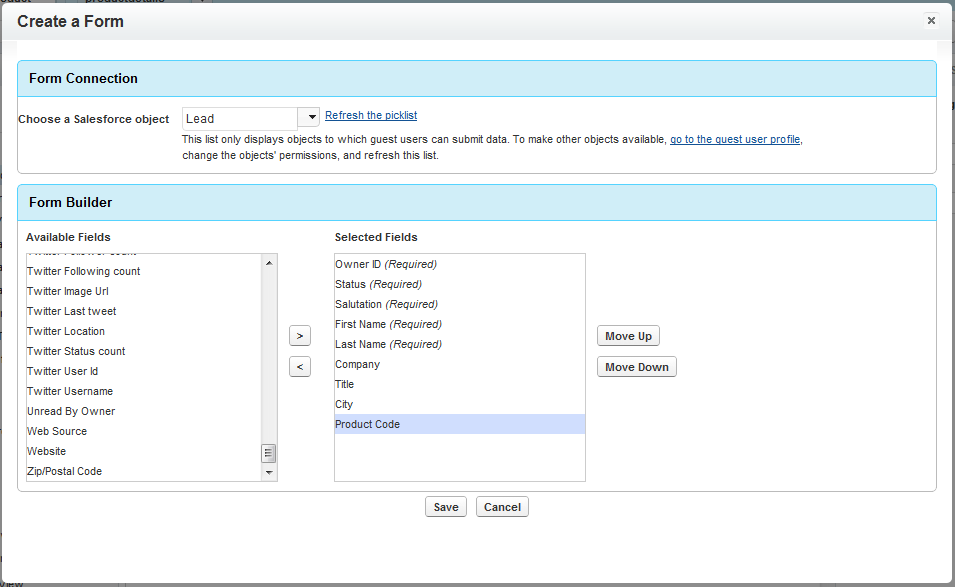This screenshot has height=587, width=955.
Task: Select Last Name (Required) field
Action: coord(388,344)
